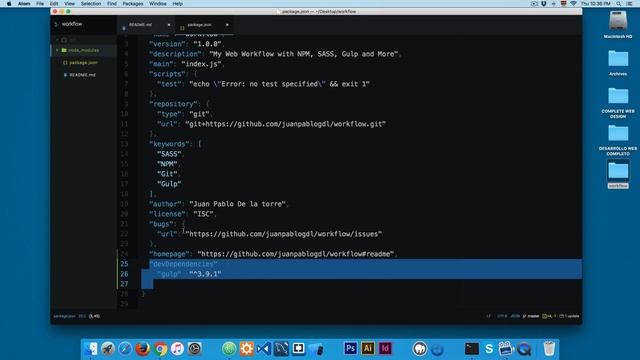Click line number 25 in gutter
The image size is (640, 360).
[124, 264]
